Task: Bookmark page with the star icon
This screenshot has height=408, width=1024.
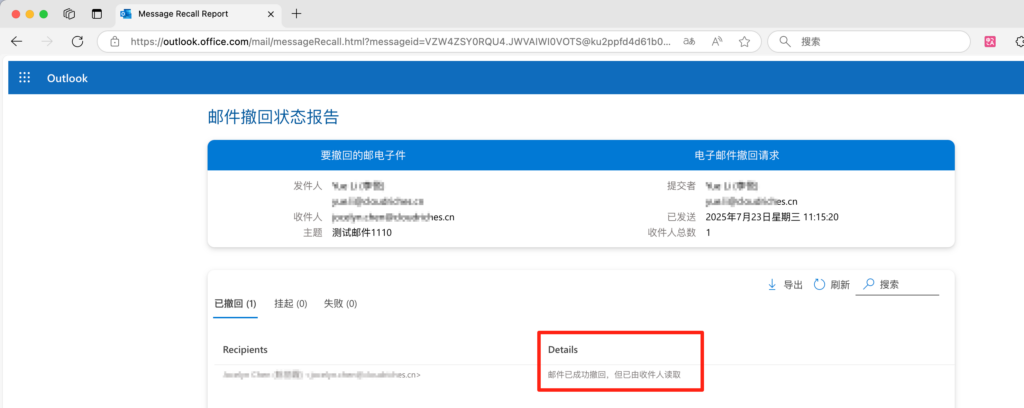Action: [744, 42]
